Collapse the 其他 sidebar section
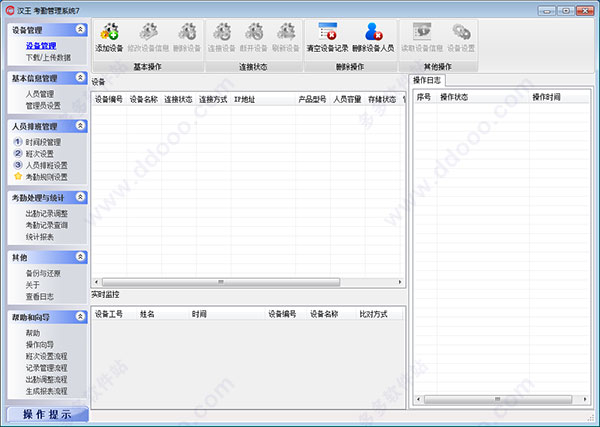Screen dimensions: 600x427 coord(80,257)
